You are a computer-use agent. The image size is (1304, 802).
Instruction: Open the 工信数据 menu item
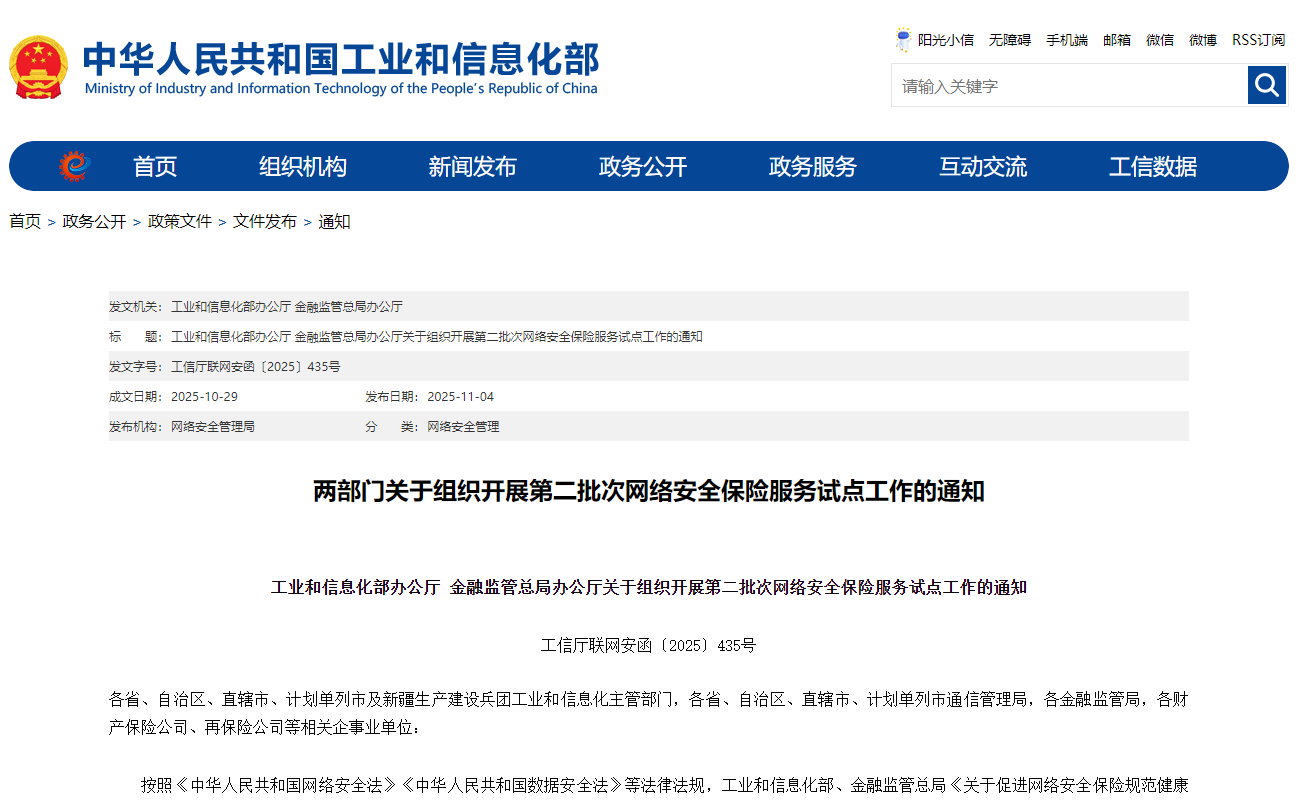click(x=1153, y=167)
